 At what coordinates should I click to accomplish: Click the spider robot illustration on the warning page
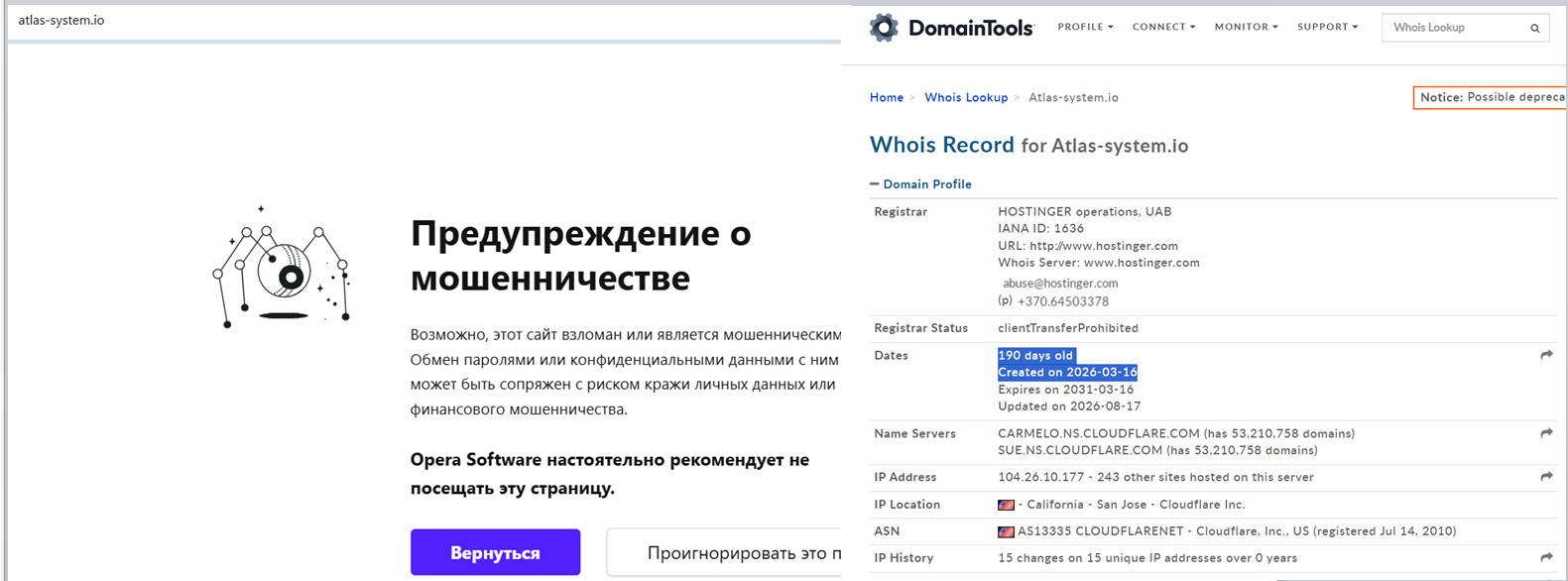tap(283, 267)
